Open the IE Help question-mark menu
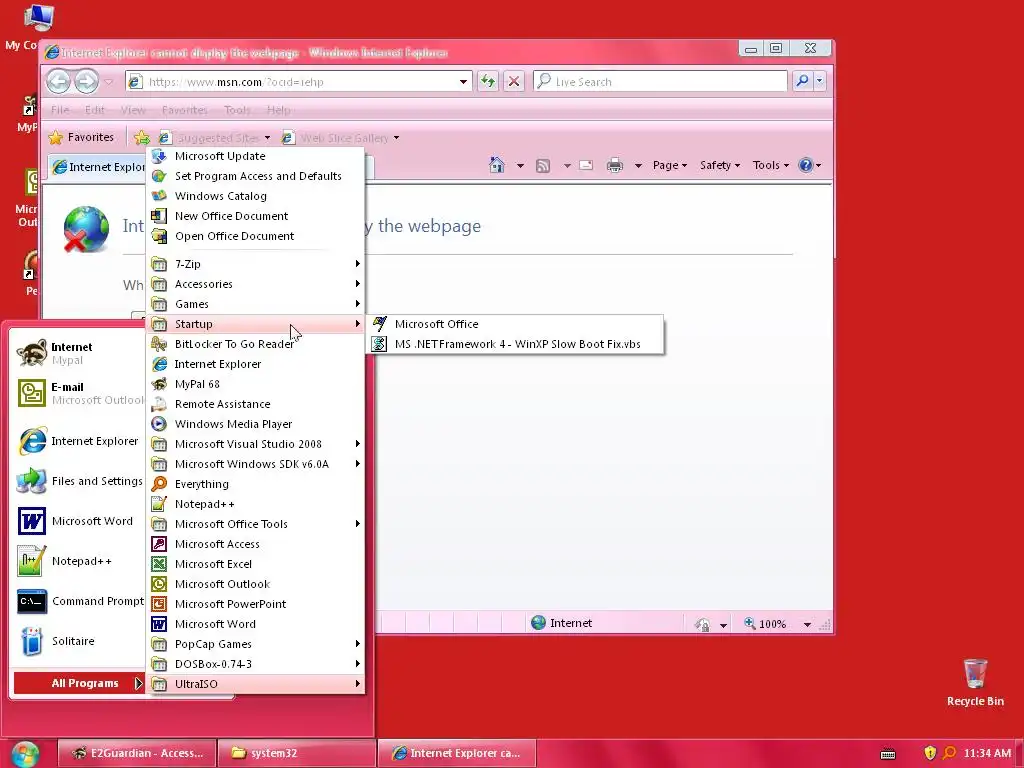The width and height of the screenshot is (1024, 768). coord(810,165)
